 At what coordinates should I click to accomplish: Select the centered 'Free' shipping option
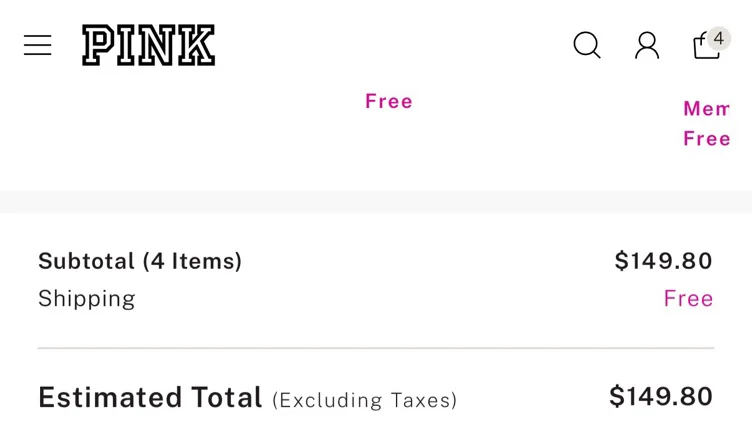(388, 101)
